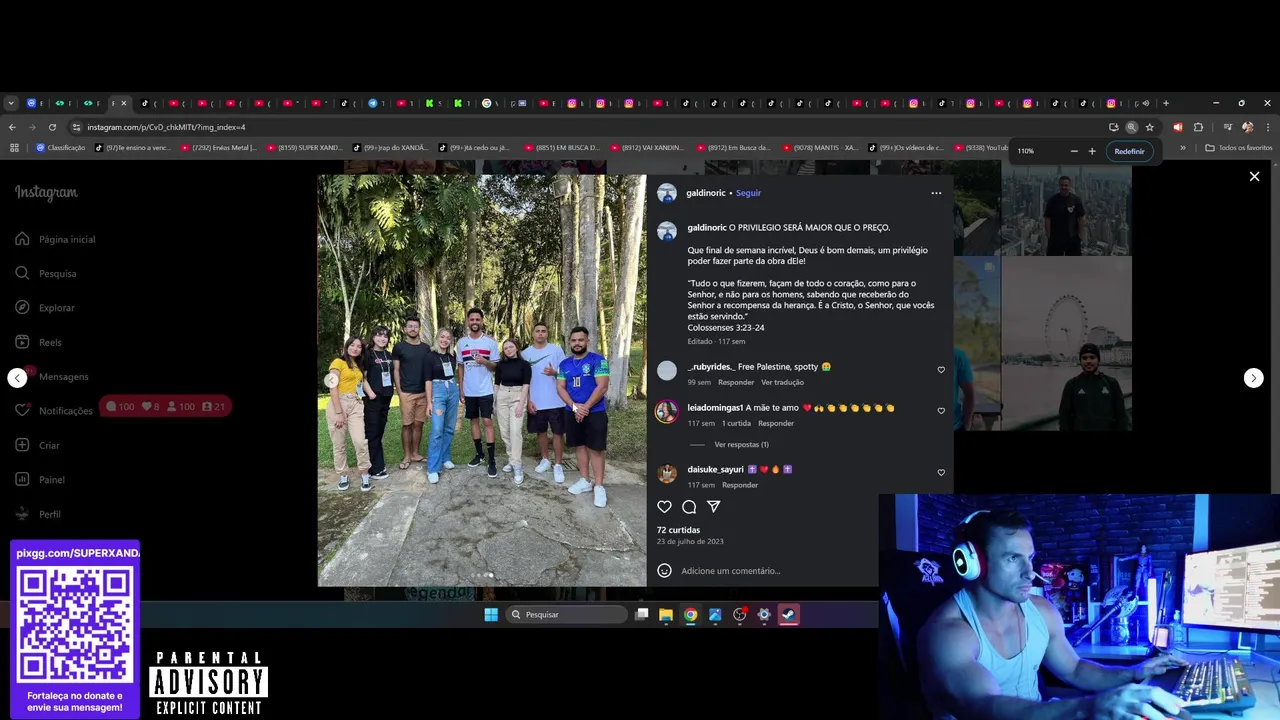
Task: Go to previous post with left arrow
Action: 17,378
